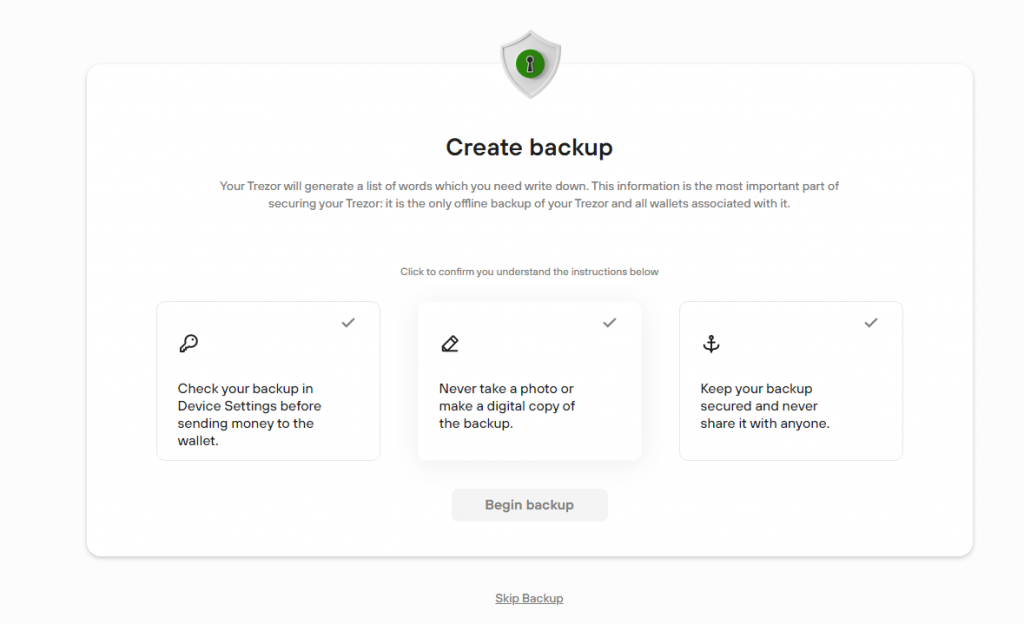Click the anchor icon on third card

pos(711,343)
